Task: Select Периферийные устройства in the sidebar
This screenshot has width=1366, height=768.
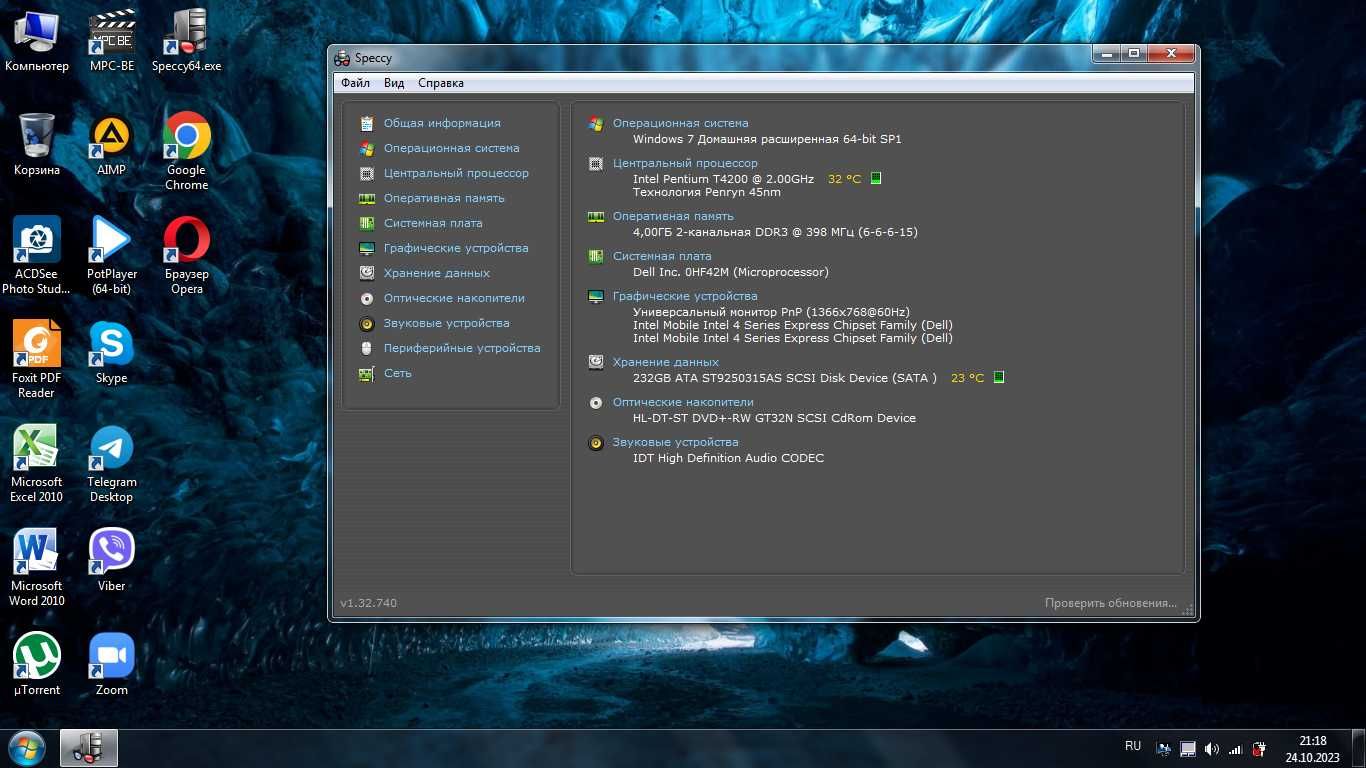Action: pyautogui.click(x=462, y=348)
